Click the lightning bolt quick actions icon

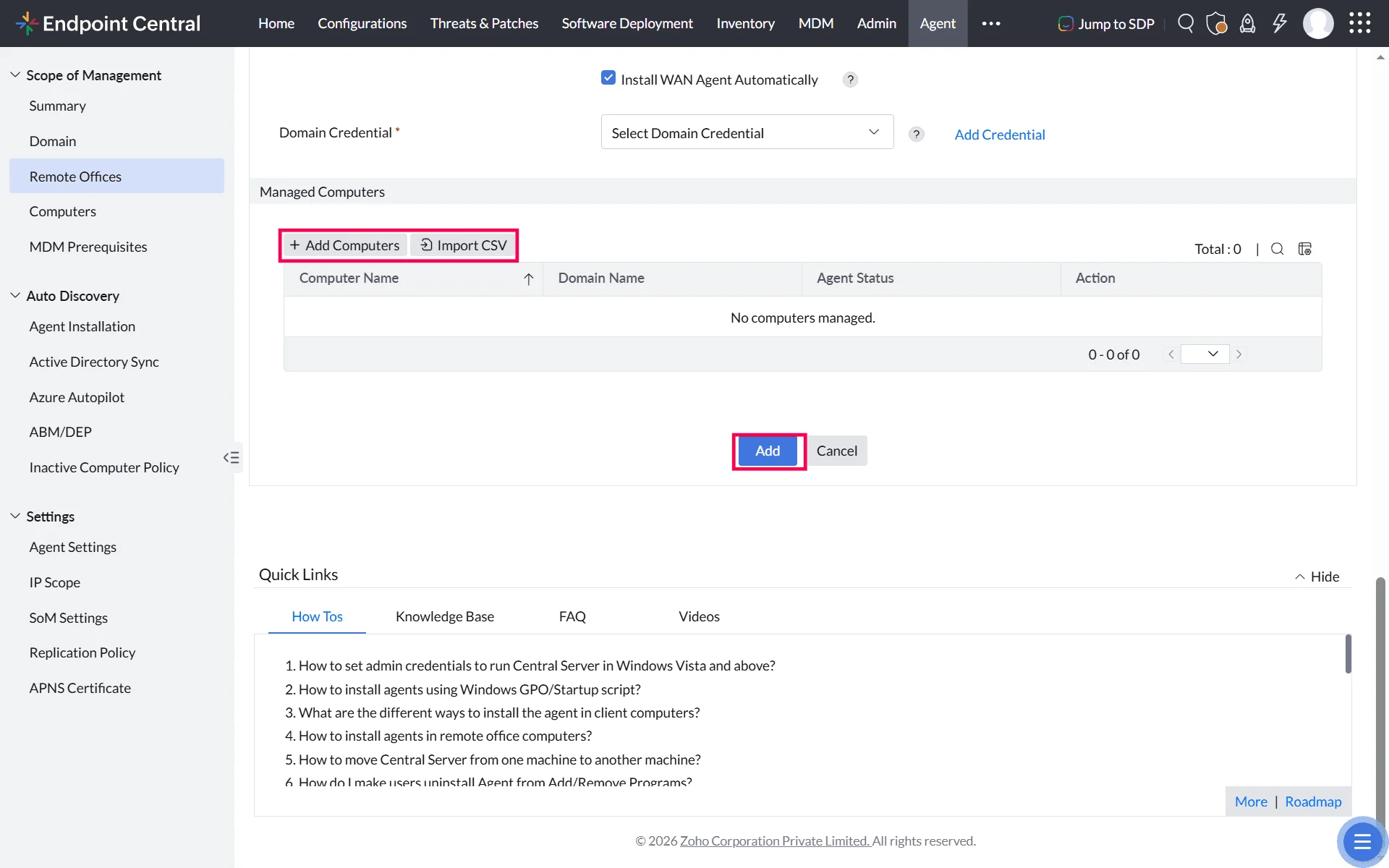point(1280,23)
